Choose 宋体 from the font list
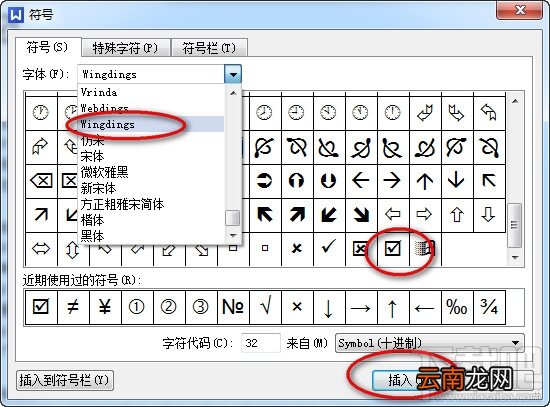 click(151, 156)
